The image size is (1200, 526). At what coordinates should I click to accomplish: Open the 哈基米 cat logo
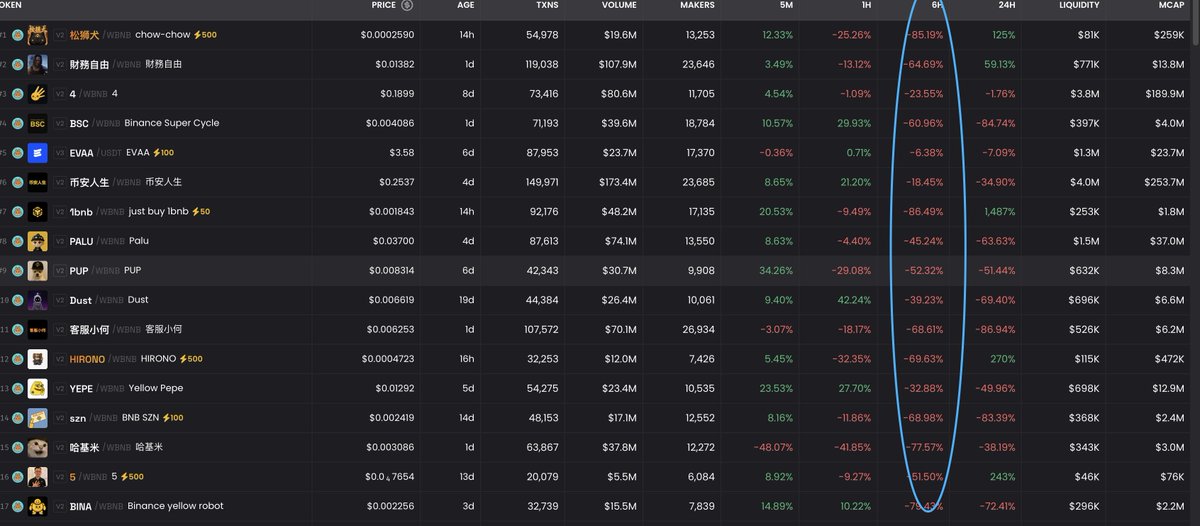coord(37,447)
